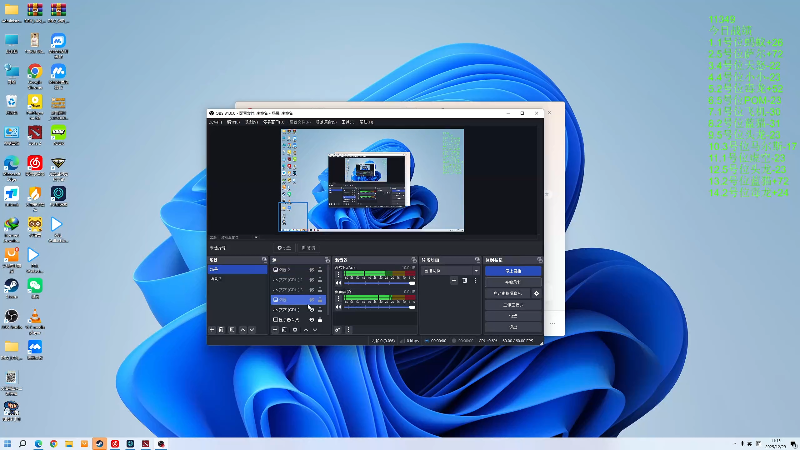
Task: Pop out the Scene Transitions dock panel
Action: pyautogui.click(x=477, y=260)
